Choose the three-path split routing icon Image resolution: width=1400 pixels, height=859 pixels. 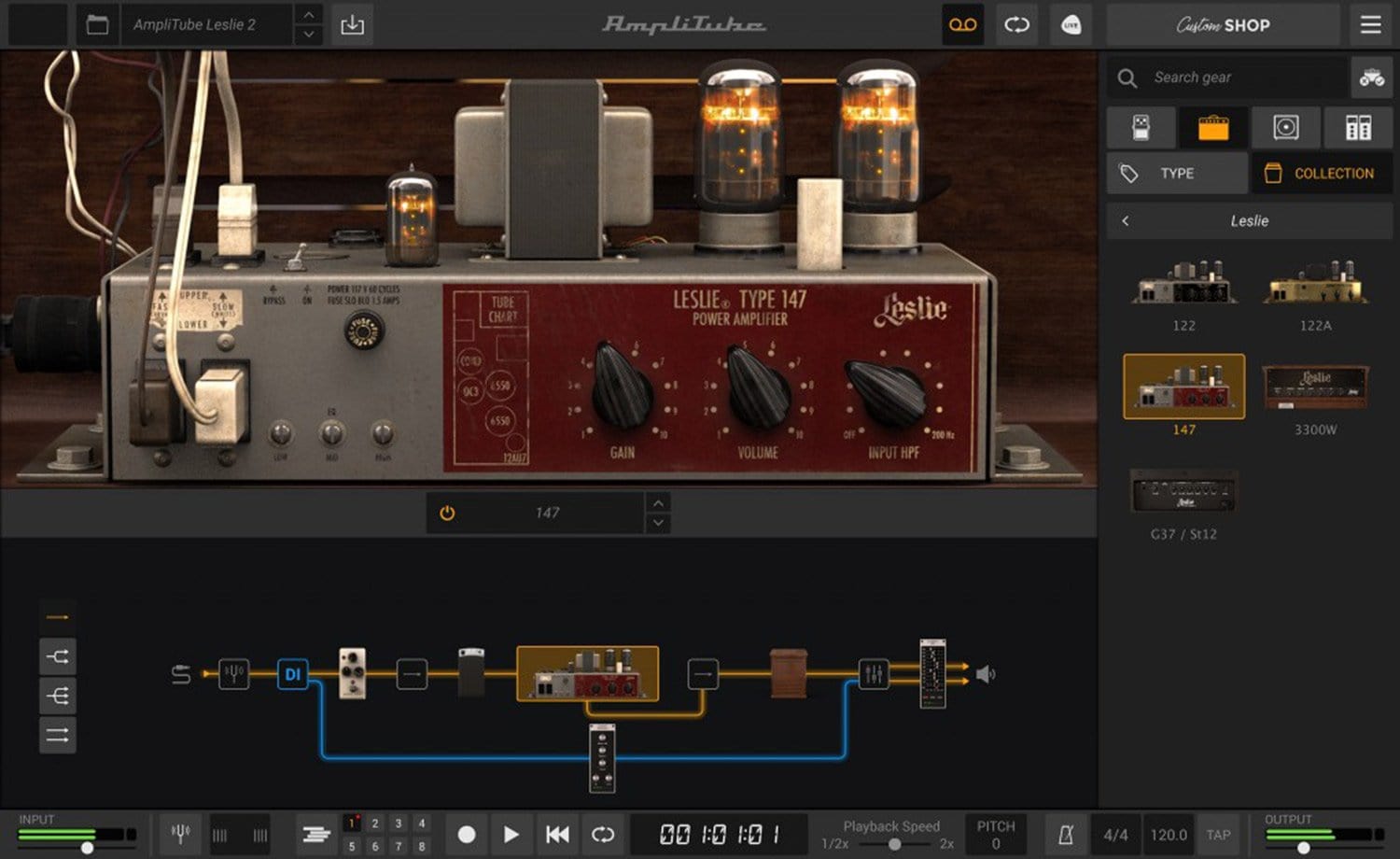[x=57, y=696]
